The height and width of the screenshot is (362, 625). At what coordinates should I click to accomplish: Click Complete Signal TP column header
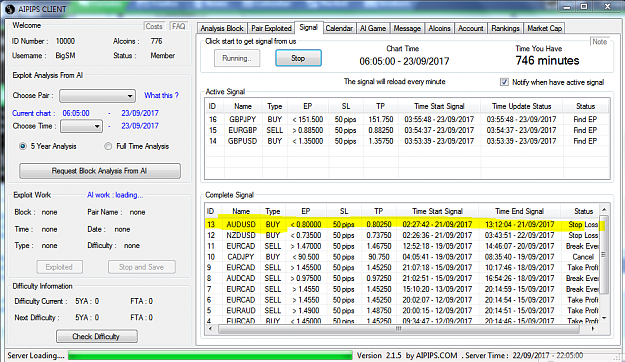click(x=379, y=211)
